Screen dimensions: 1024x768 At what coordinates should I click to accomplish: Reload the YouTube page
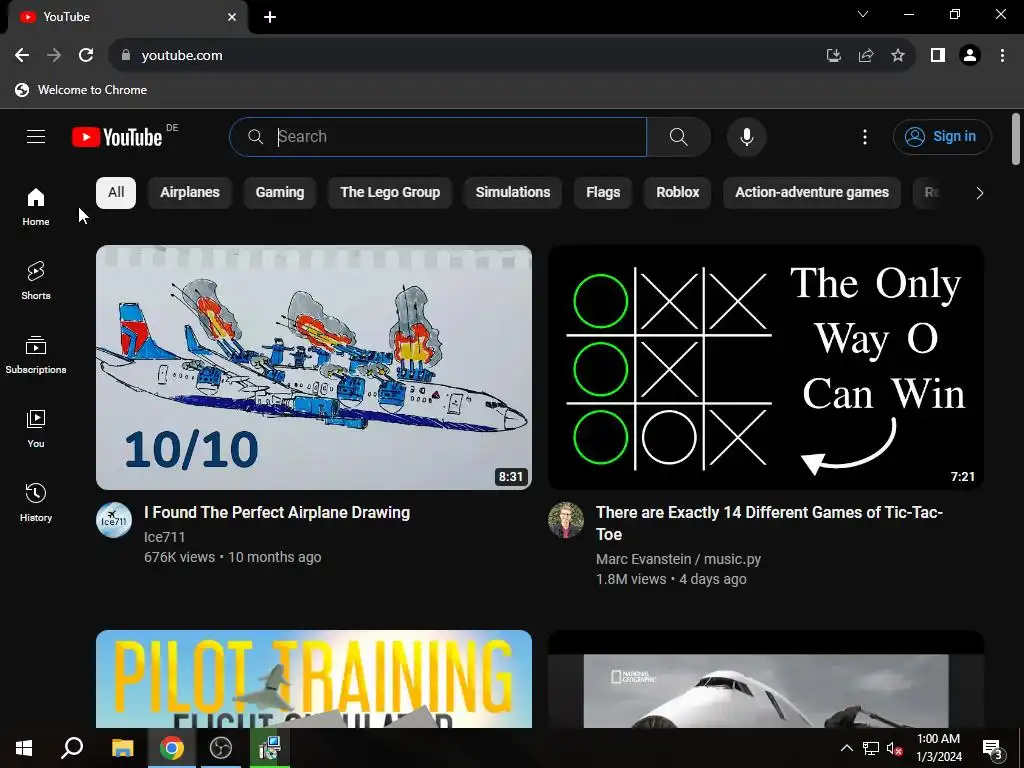coord(86,56)
